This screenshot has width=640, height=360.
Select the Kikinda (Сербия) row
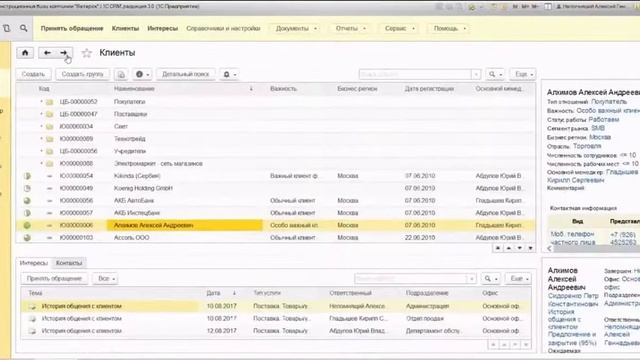(x=276, y=176)
